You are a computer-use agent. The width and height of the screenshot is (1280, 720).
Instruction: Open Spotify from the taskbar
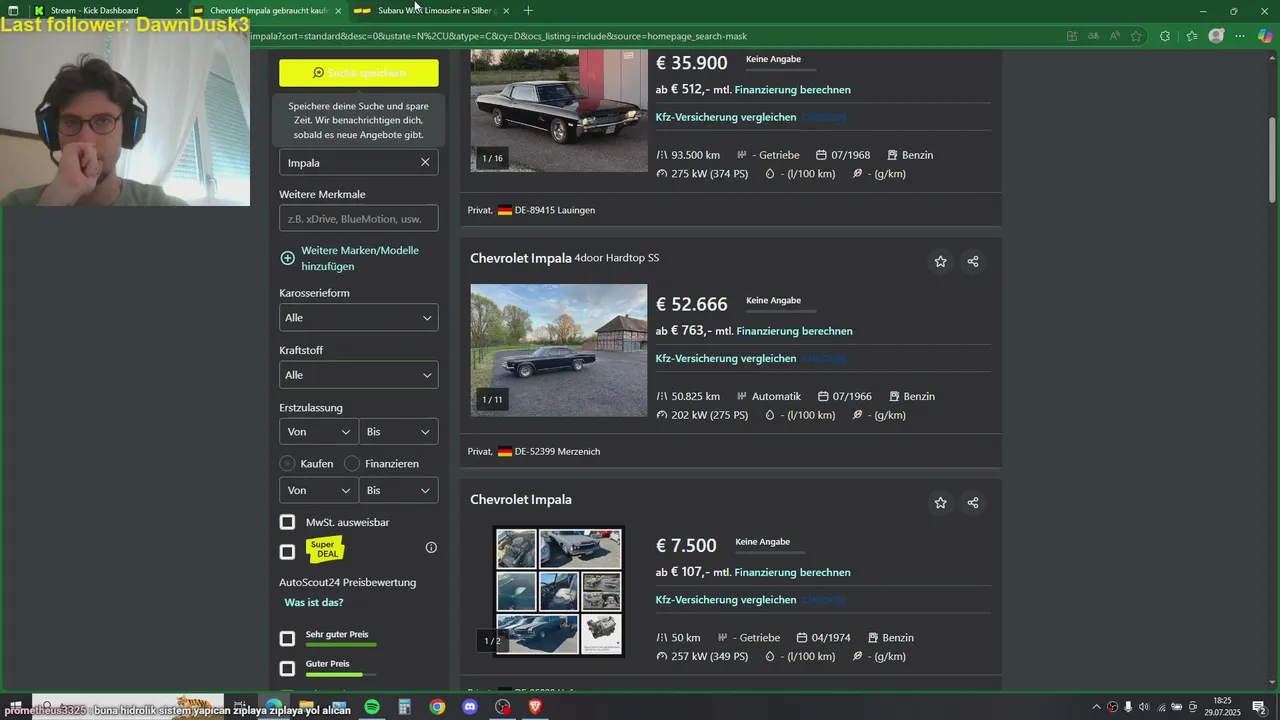372,707
